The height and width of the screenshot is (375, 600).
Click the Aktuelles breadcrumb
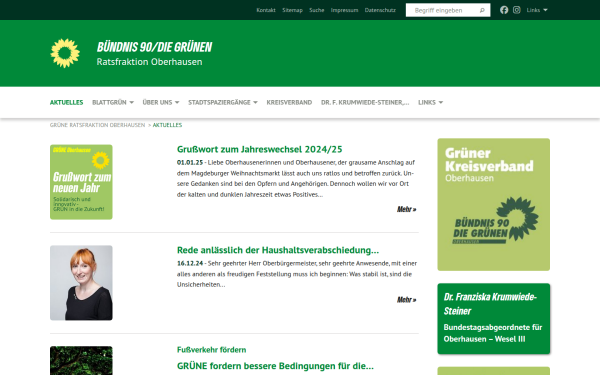pyautogui.click(x=167, y=125)
